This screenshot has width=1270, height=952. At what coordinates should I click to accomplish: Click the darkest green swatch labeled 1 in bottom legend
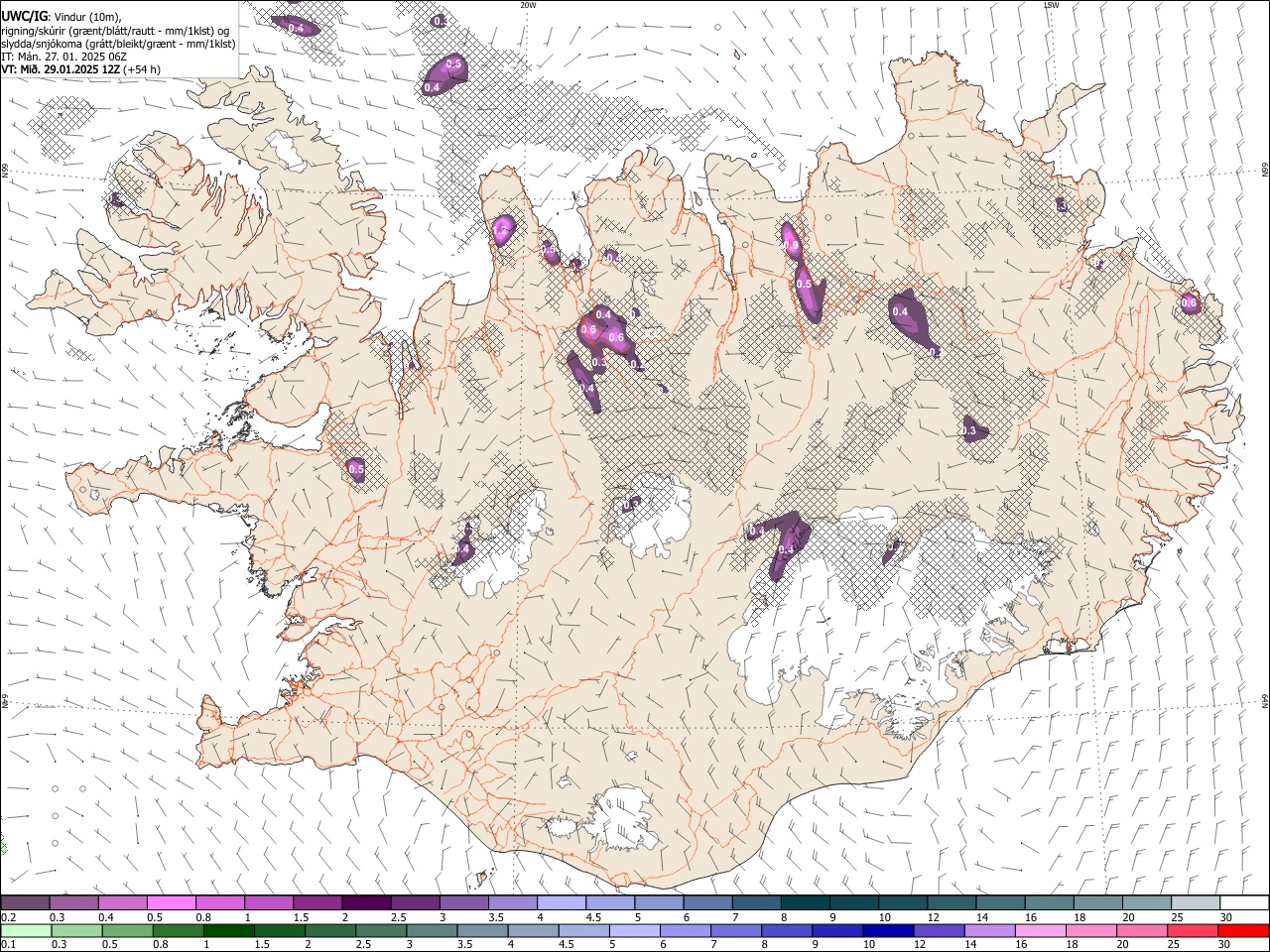(x=229, y=930)
